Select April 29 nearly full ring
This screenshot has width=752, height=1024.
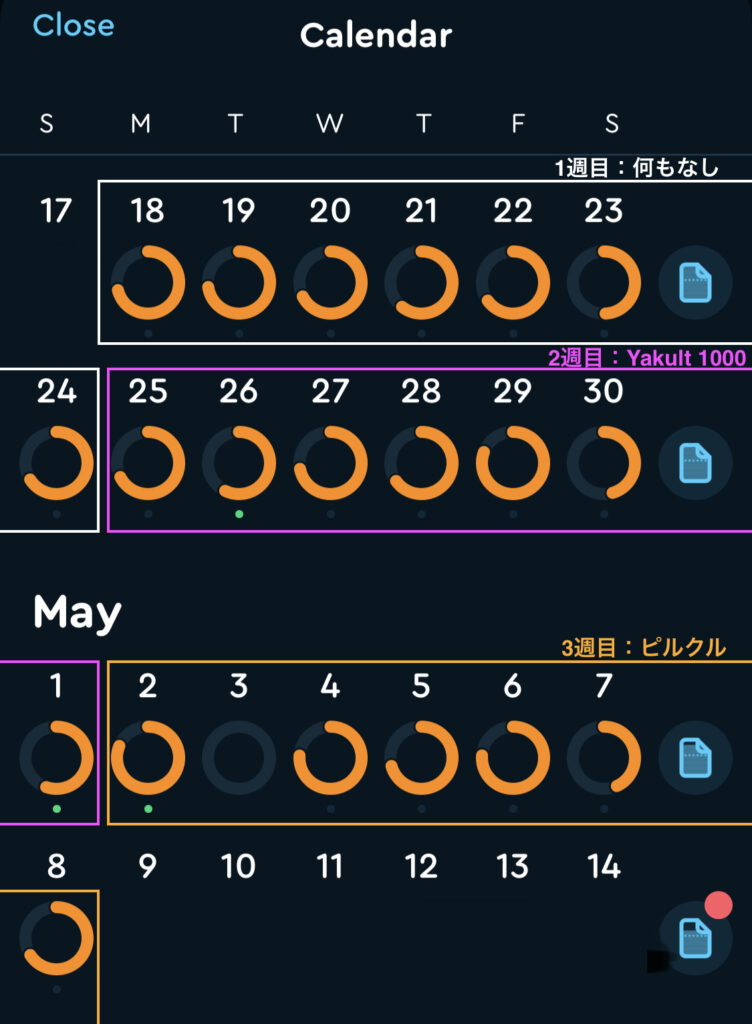point(512,463)
